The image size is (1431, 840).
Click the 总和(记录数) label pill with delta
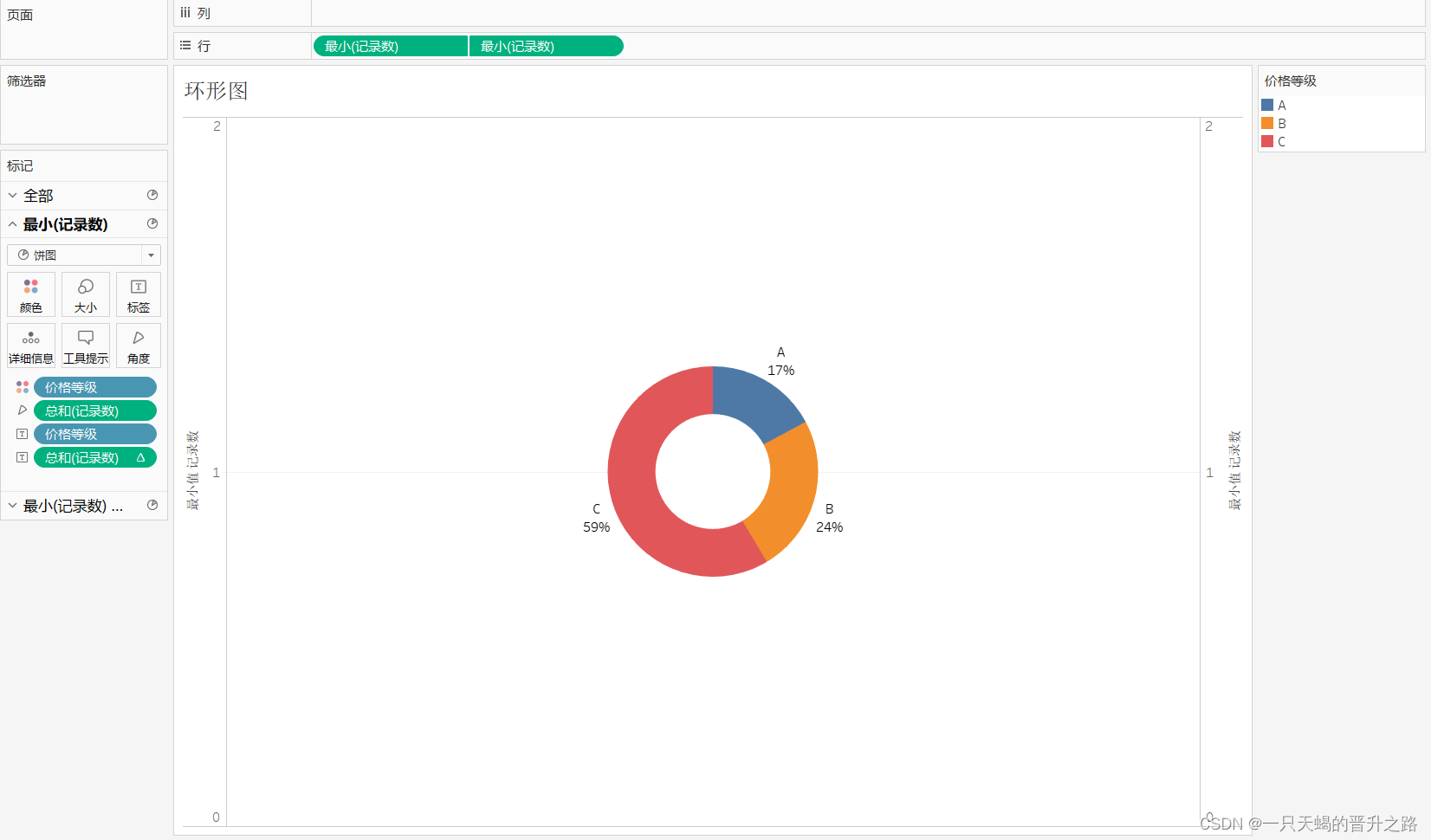tap(95, 457)
